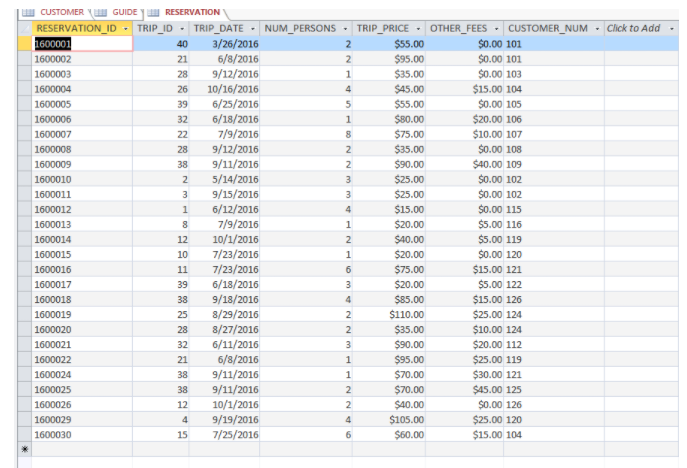
Task: Select reservation ID 1600030 cell
Action: pyautogui.click(x=82, y=435)
